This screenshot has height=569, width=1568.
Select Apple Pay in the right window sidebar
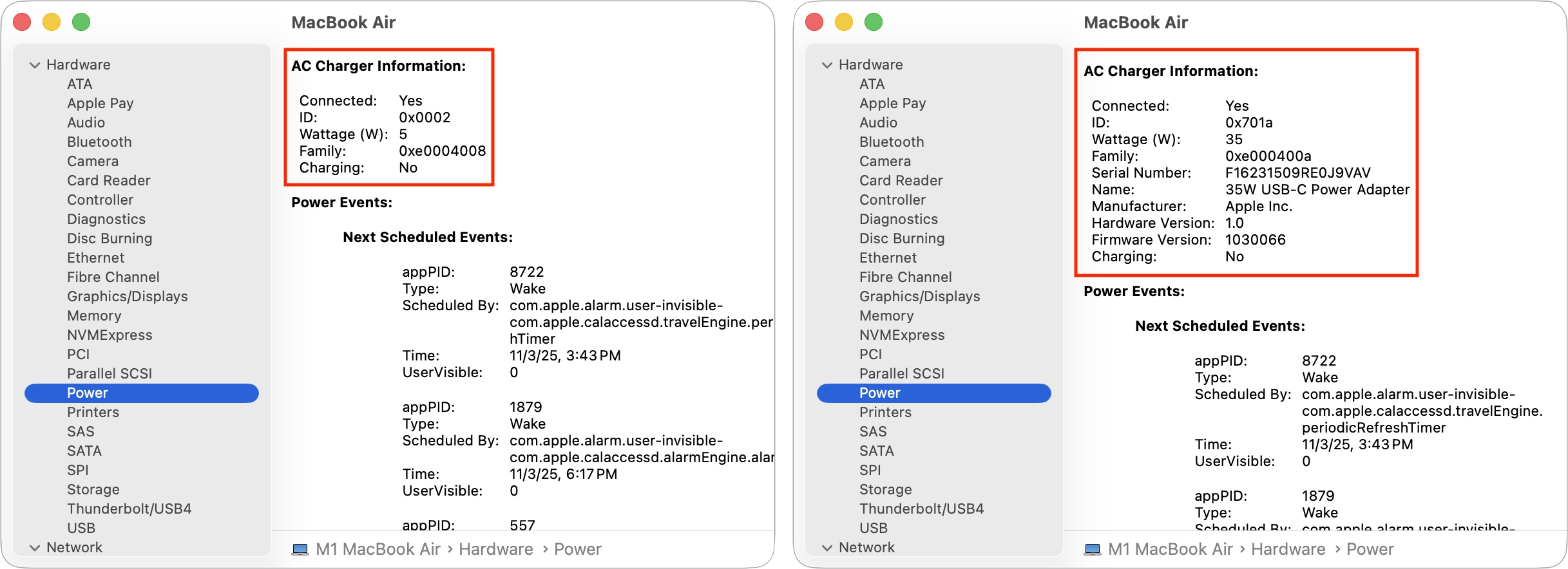point(892,103)
